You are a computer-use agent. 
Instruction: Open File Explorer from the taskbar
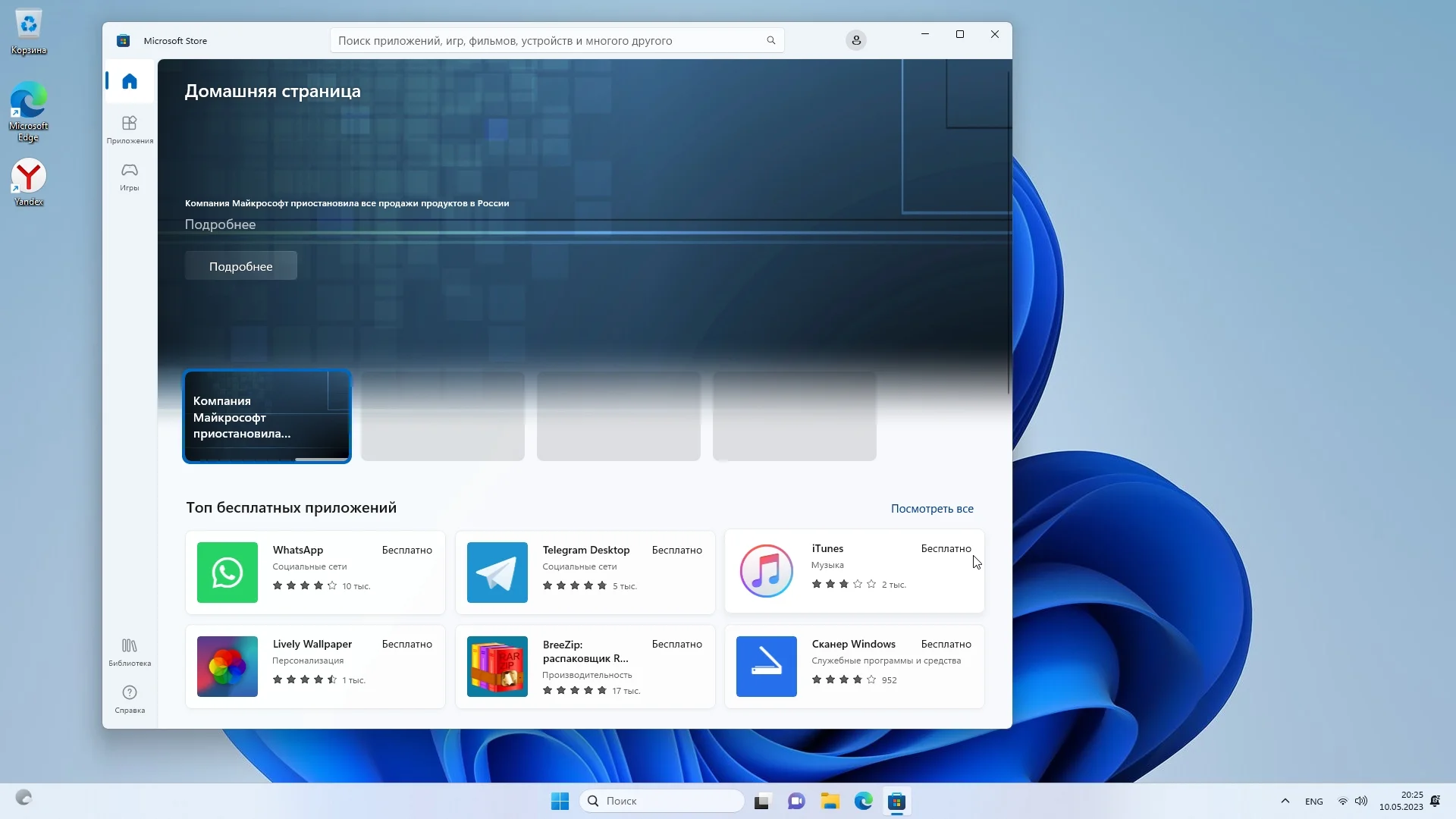pos(830,802)
